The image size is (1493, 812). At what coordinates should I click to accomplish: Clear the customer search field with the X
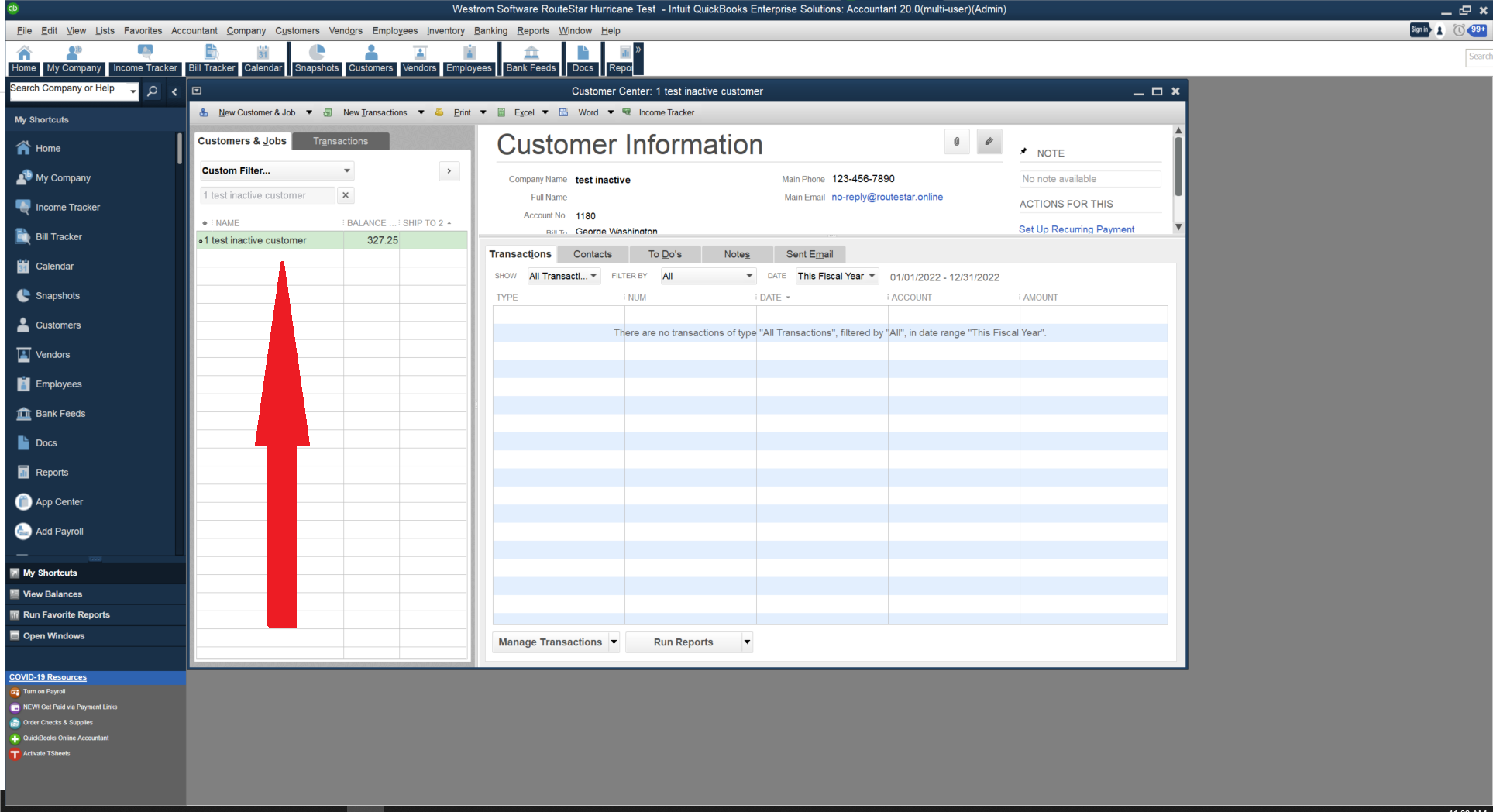tap(346, 195)
